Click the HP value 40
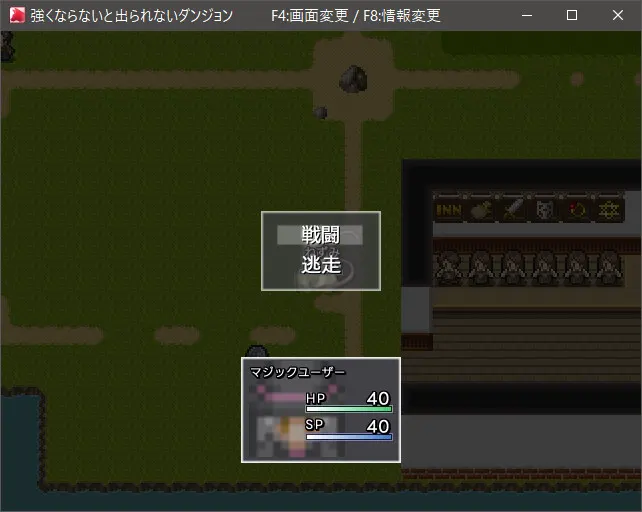This screenshot has height=512, width=642. click(378, 398)
